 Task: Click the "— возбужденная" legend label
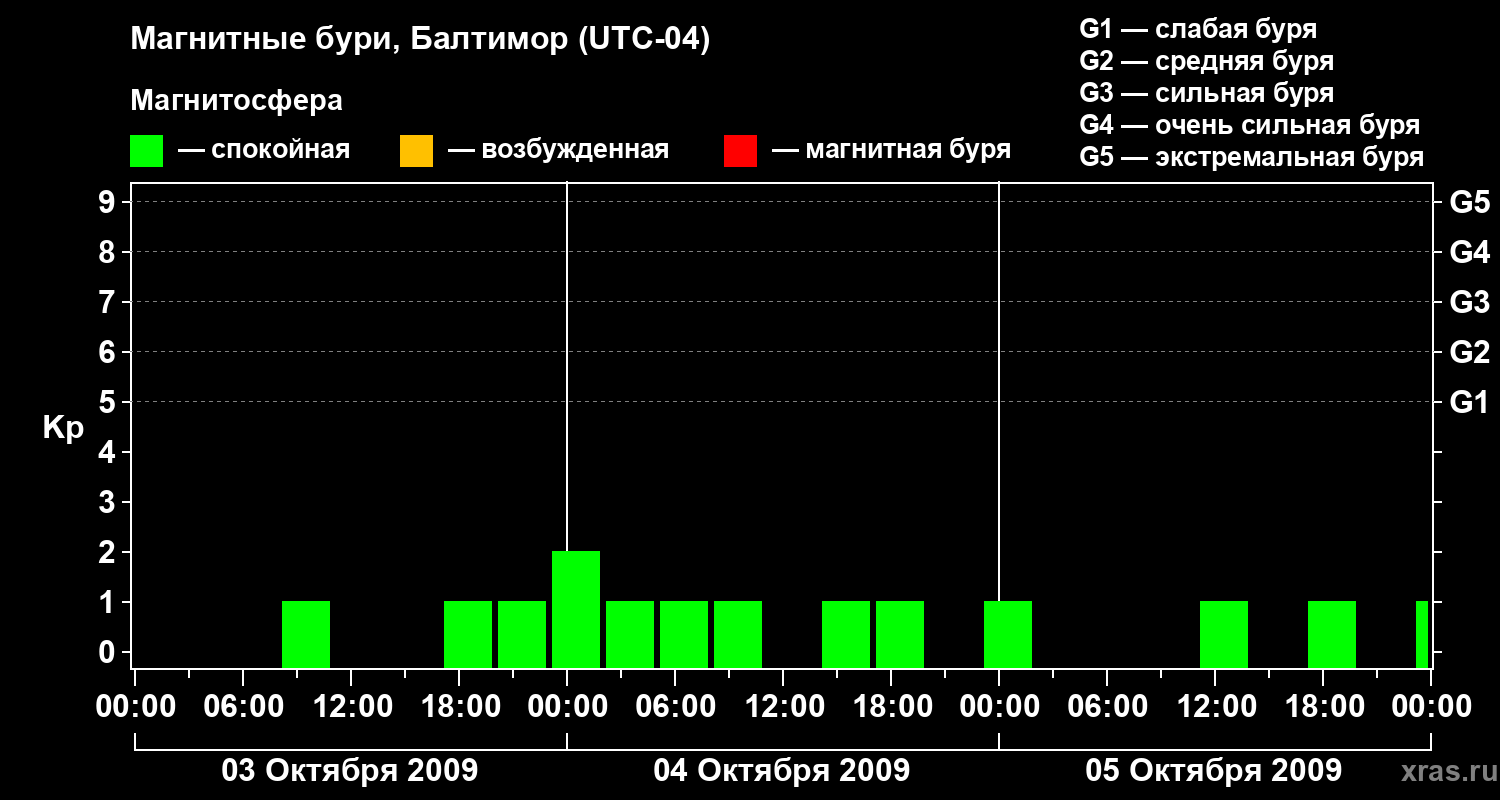coord(558,150)
